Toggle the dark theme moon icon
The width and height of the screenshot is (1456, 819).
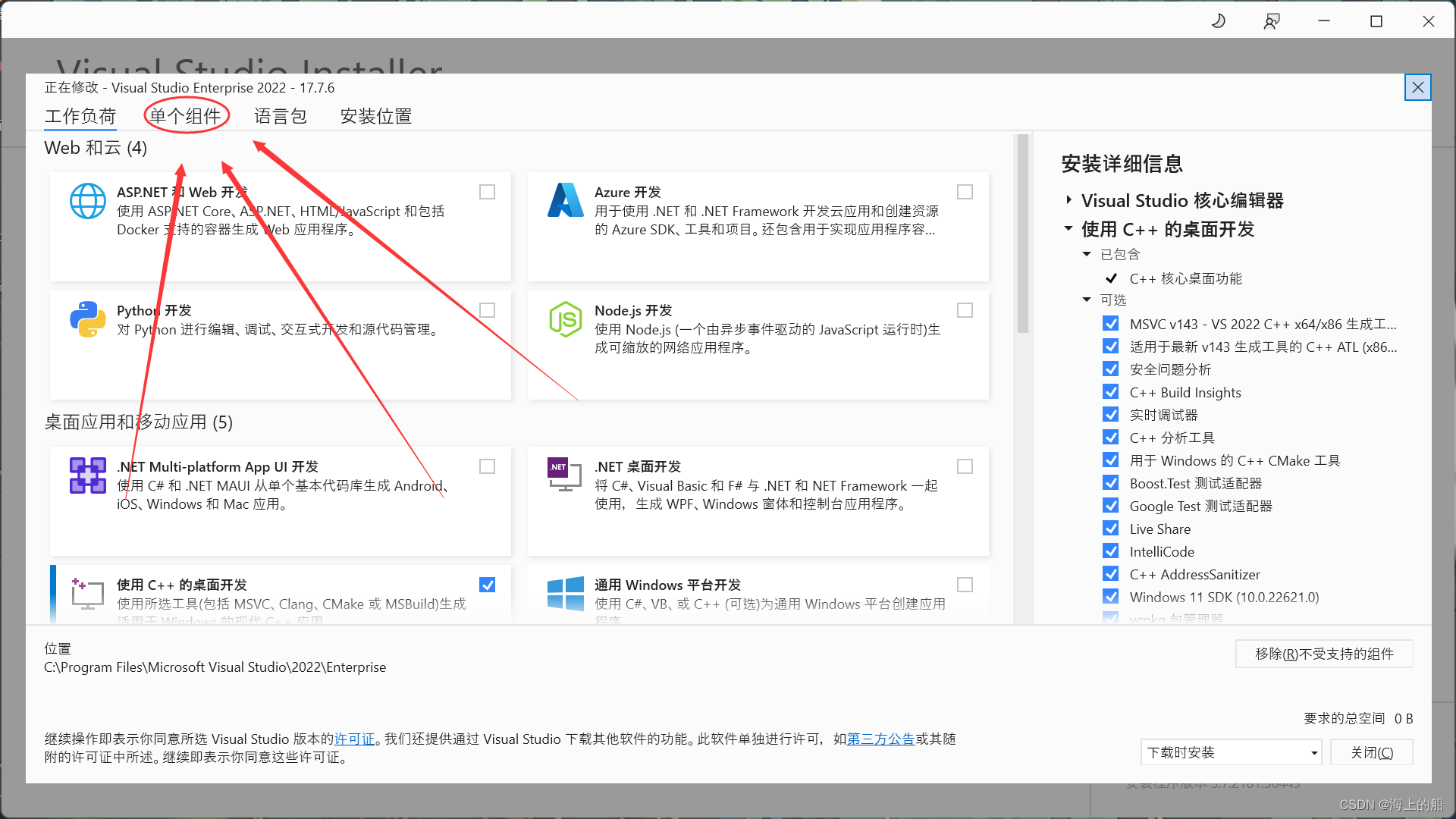[1219, 21]
